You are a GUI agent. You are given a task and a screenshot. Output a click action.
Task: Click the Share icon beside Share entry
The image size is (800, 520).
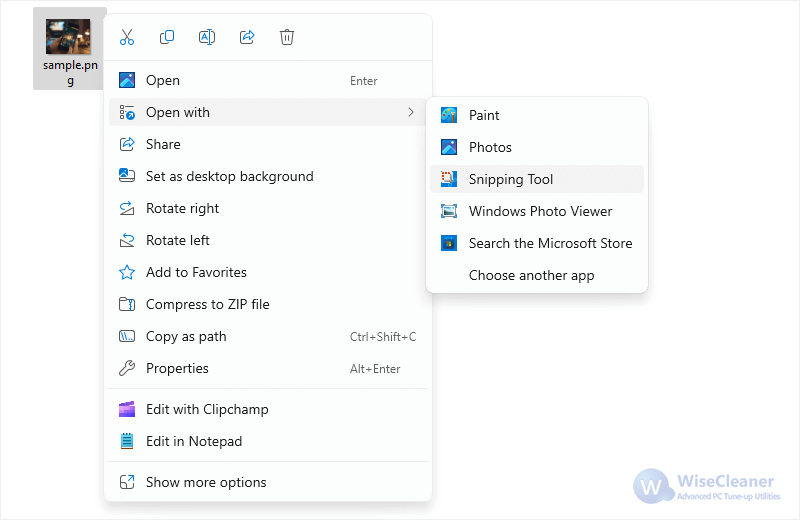[127, 144]
